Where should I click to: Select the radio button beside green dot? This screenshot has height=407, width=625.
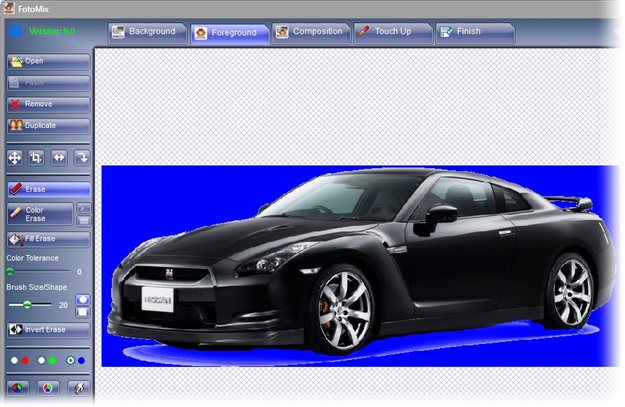(41, 361)
